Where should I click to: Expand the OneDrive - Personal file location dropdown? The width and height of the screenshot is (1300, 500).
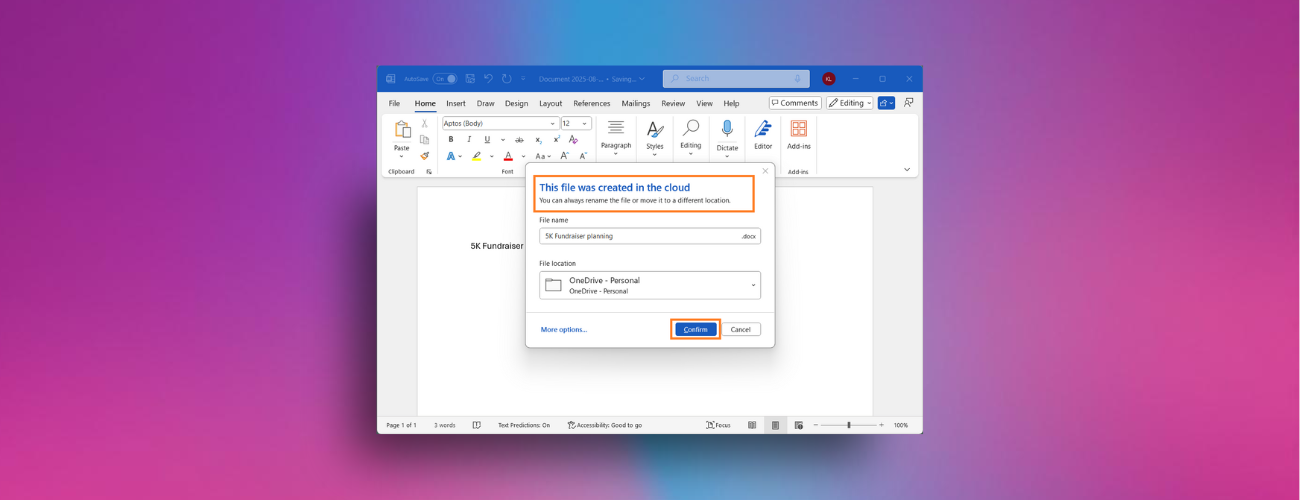pos(650,285)
